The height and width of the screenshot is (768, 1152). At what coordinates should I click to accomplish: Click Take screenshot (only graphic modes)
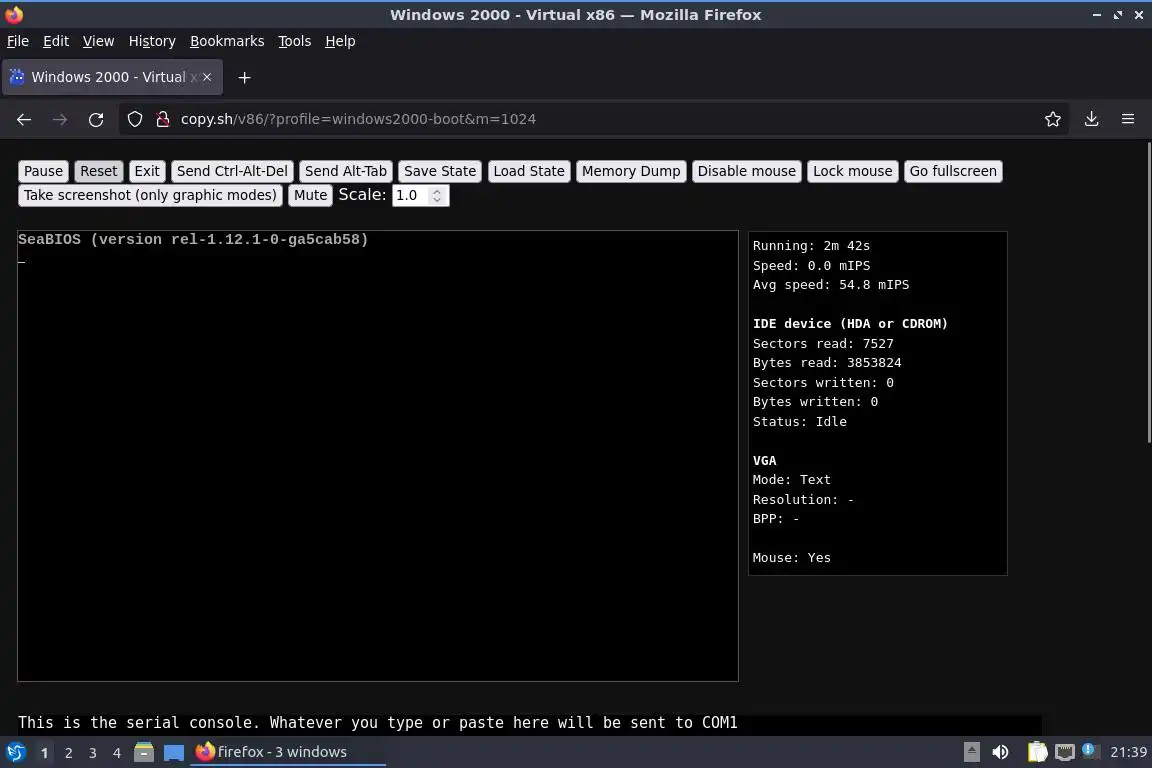[x=150, y=195]
